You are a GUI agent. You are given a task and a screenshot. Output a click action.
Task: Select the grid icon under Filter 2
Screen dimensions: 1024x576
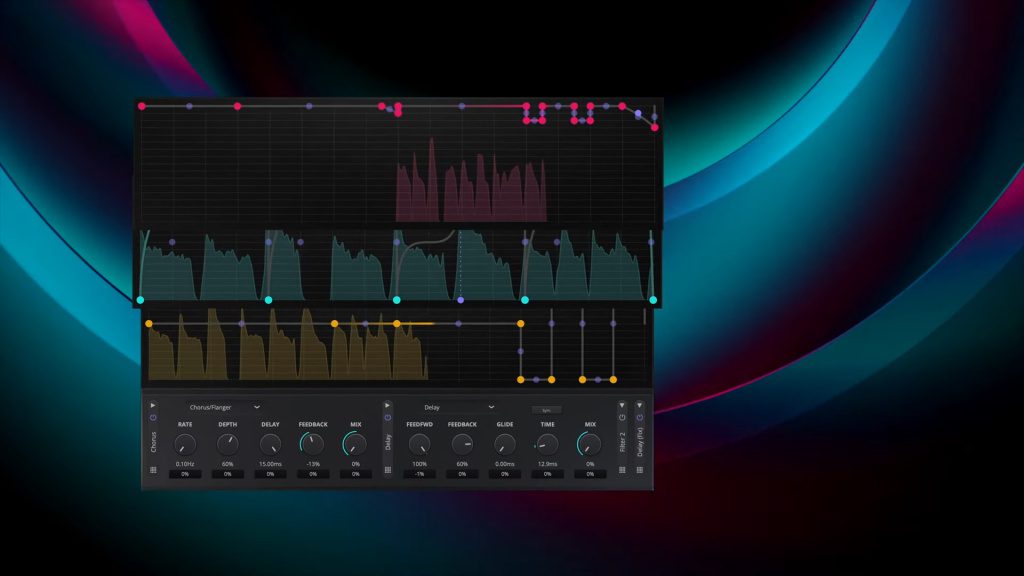pos(622,470)
